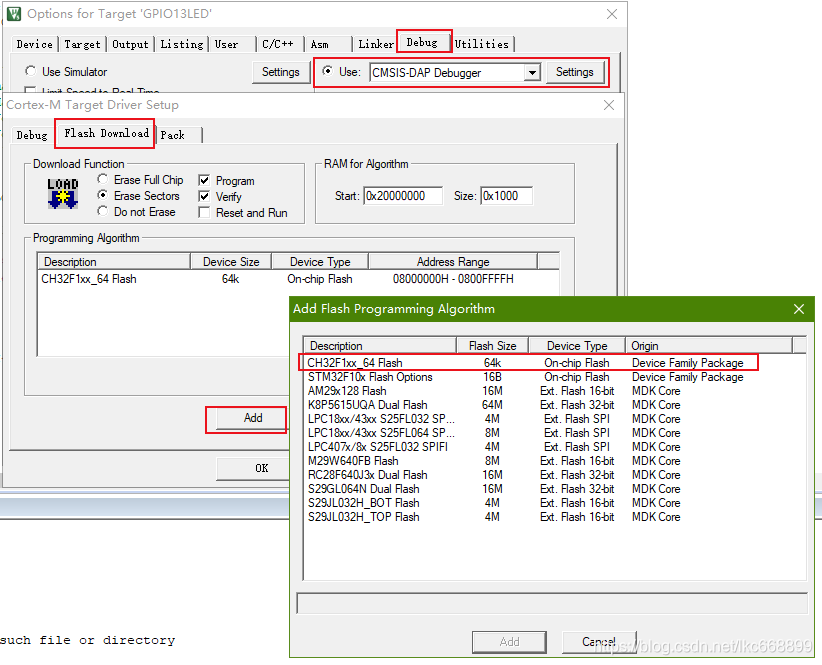Click Flash Size column header
Image resolution: width=822 pixels, height=665 pixels.
click(492, 346)
